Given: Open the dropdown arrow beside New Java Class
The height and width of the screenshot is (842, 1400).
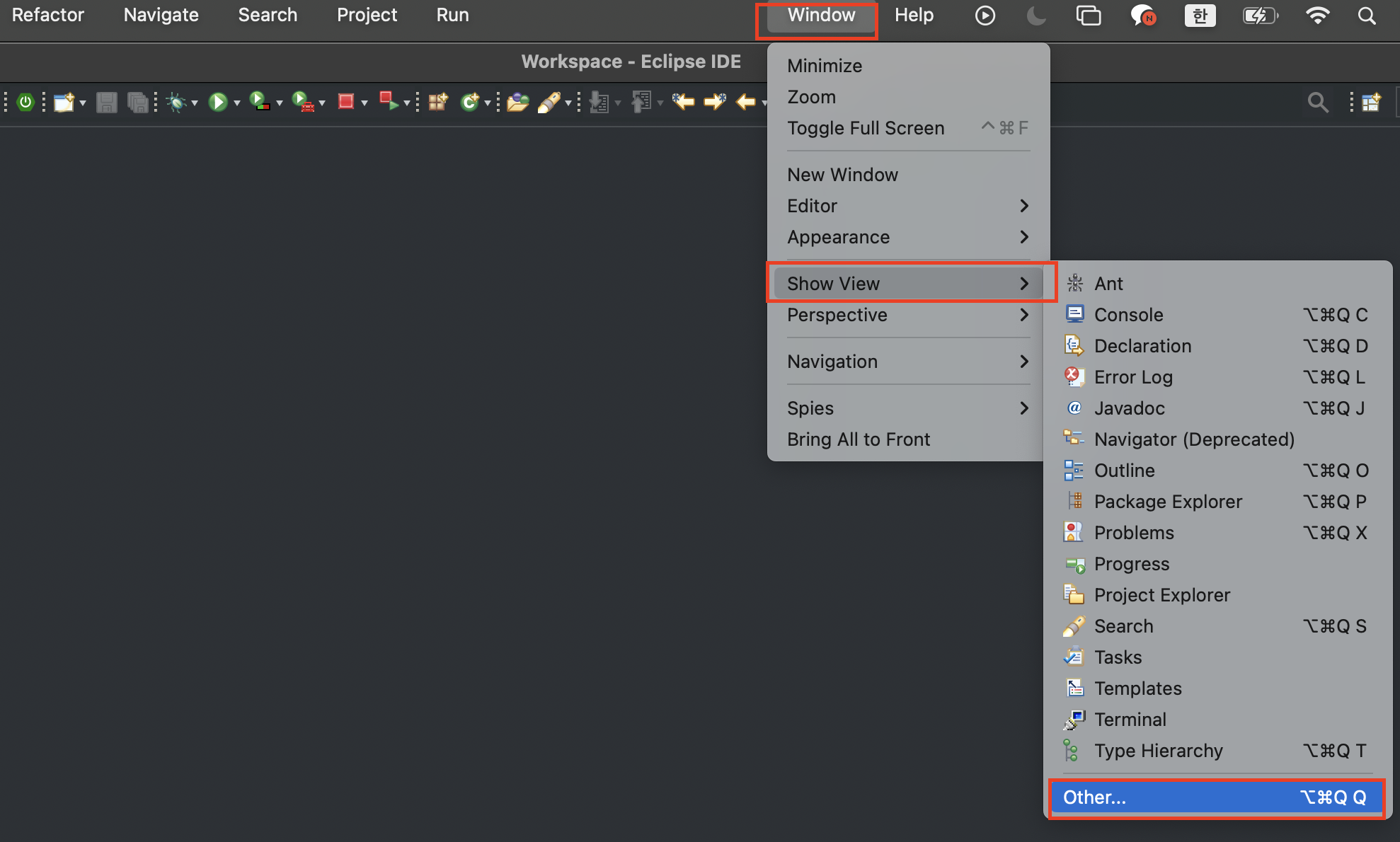Looking at the screenshot, I should (488, 103).
